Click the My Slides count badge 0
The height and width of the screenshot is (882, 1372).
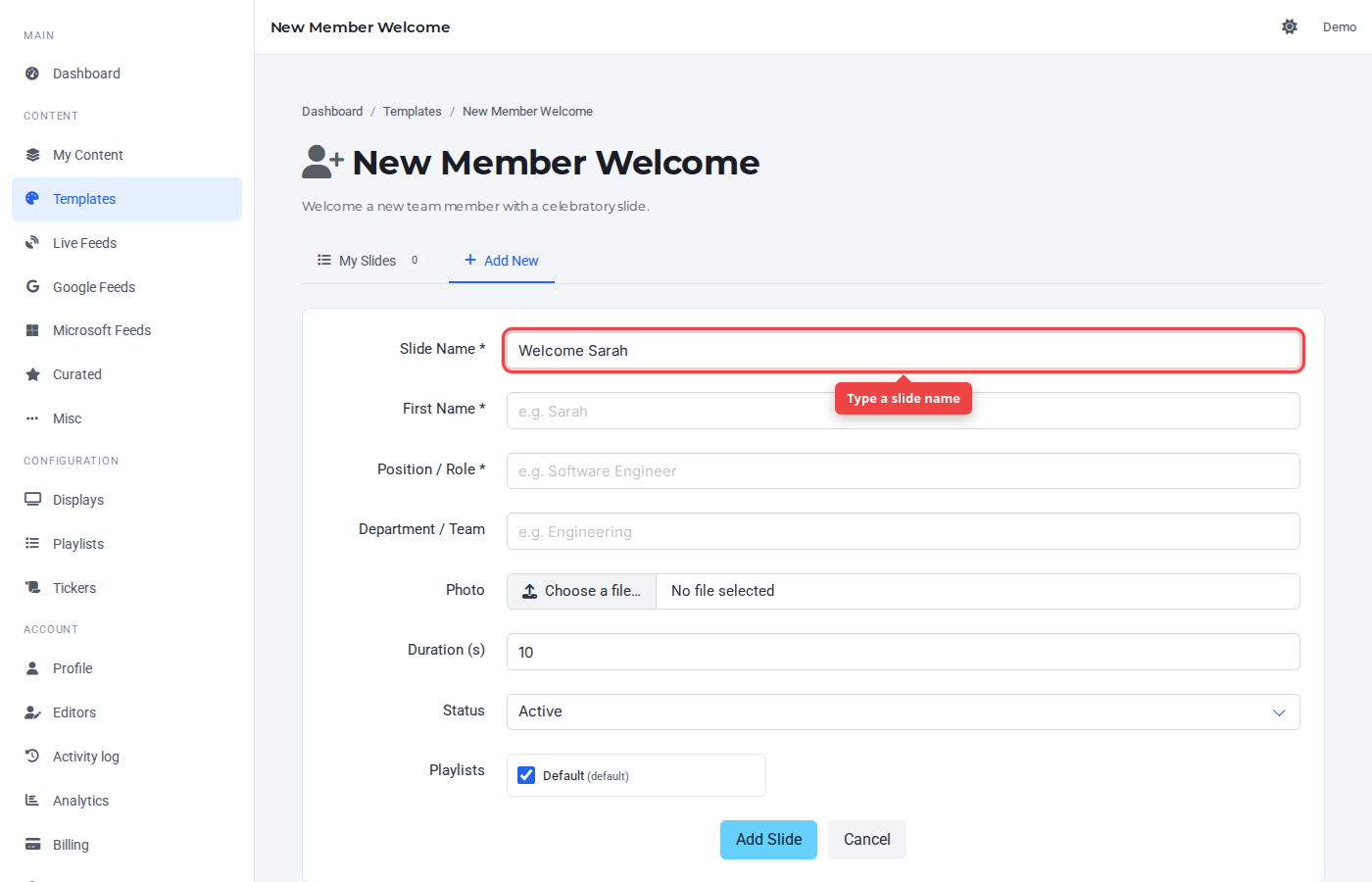[x=415, y=261]
